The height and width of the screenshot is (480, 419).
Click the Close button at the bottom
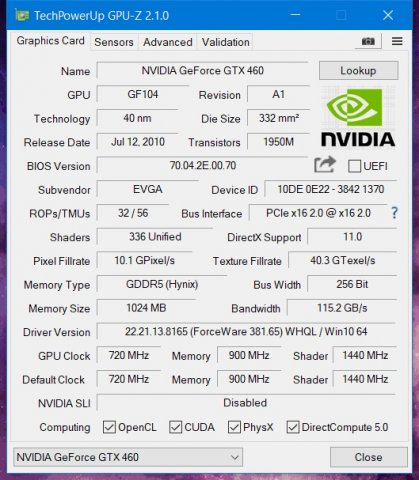click(368, 457)
